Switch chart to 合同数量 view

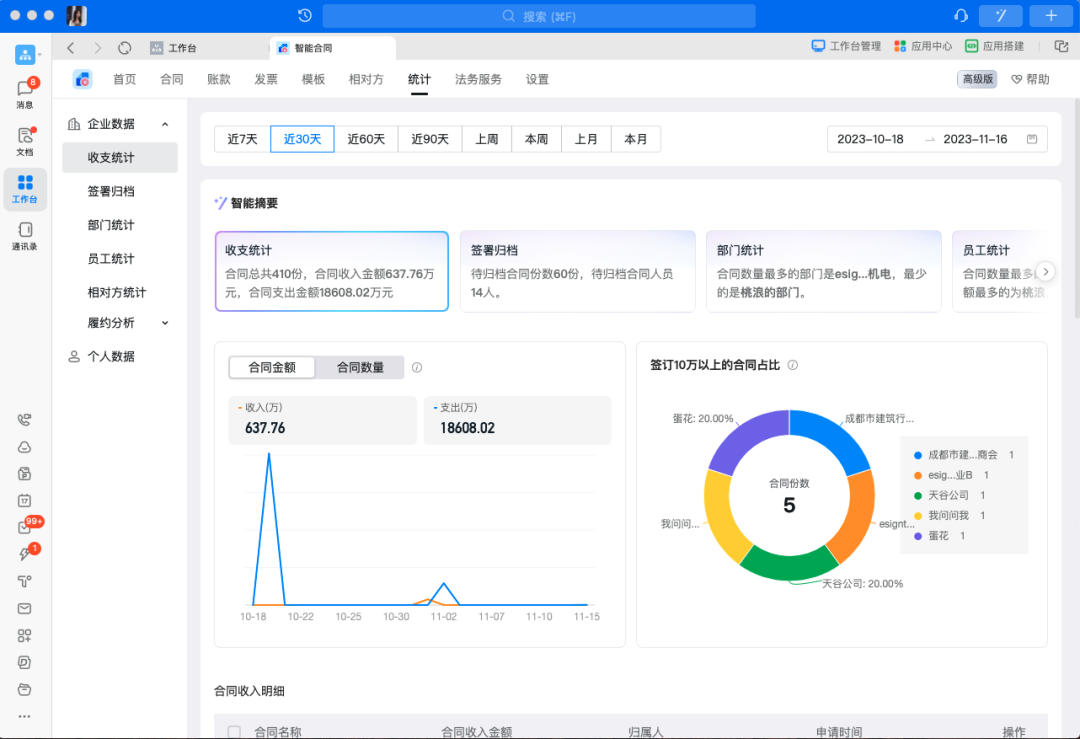pos(359,367)
